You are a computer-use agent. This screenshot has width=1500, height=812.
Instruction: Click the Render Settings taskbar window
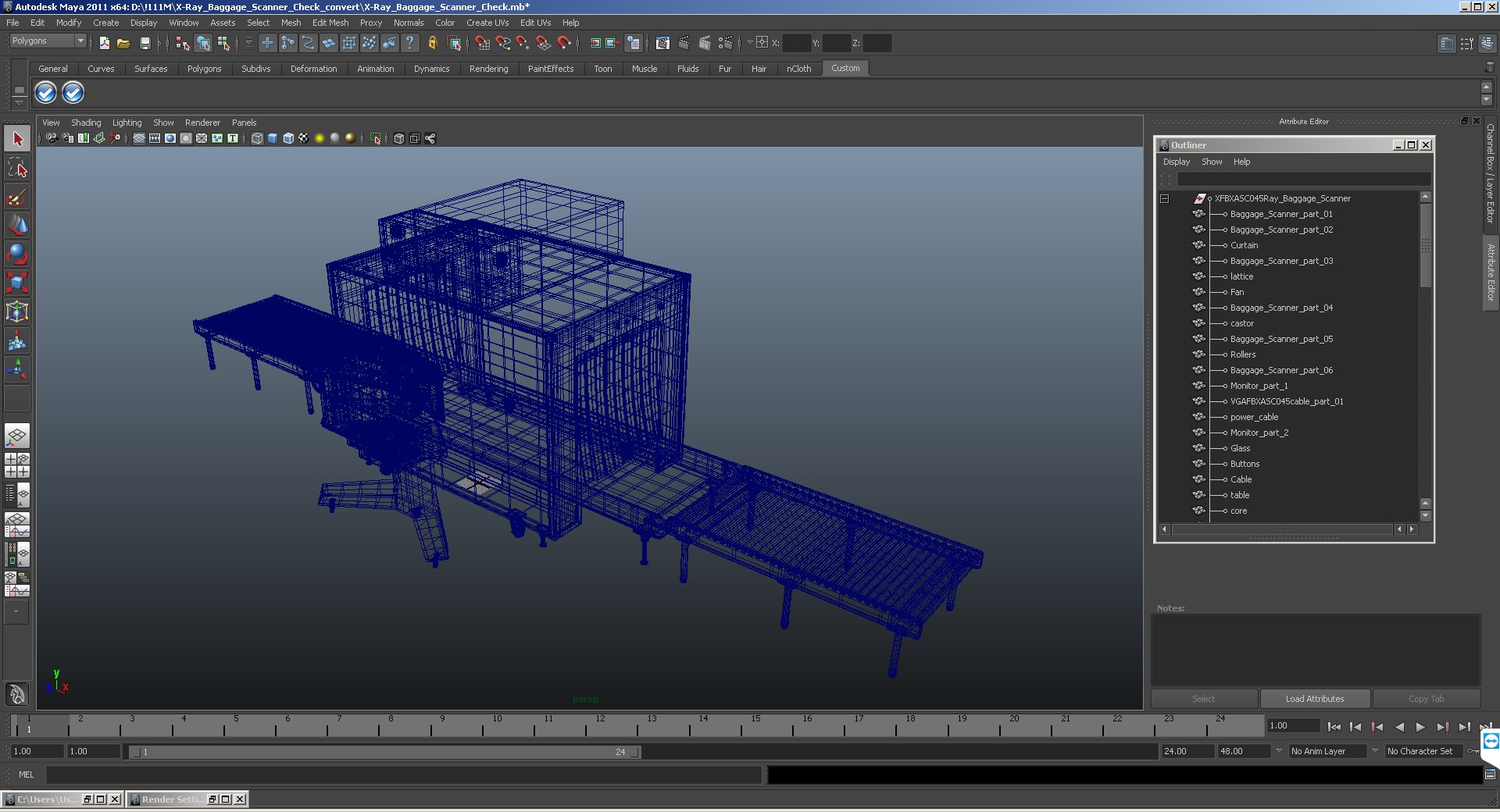187,800
